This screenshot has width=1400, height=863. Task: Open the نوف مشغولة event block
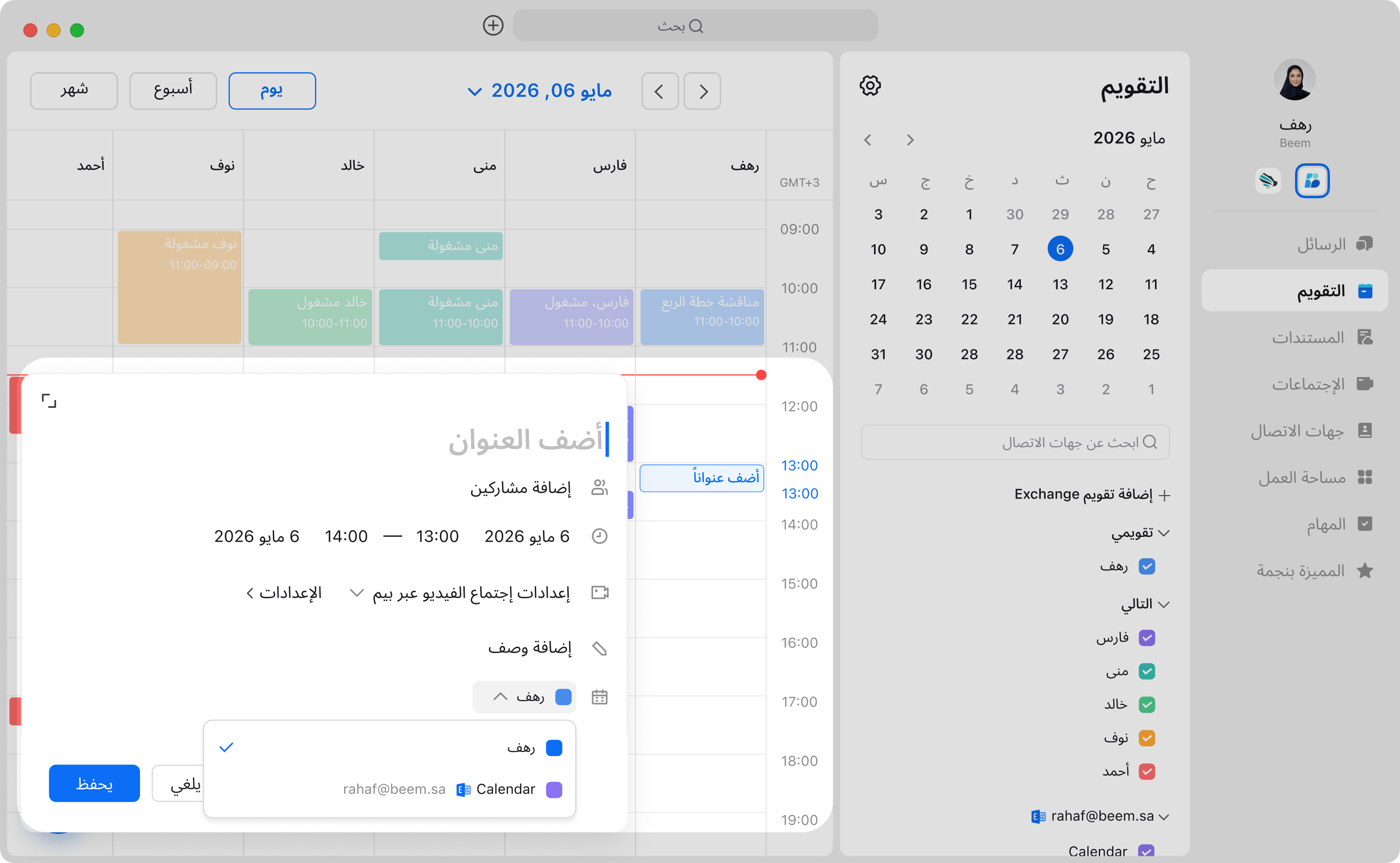pyautogui.click(x=179, y=287)
